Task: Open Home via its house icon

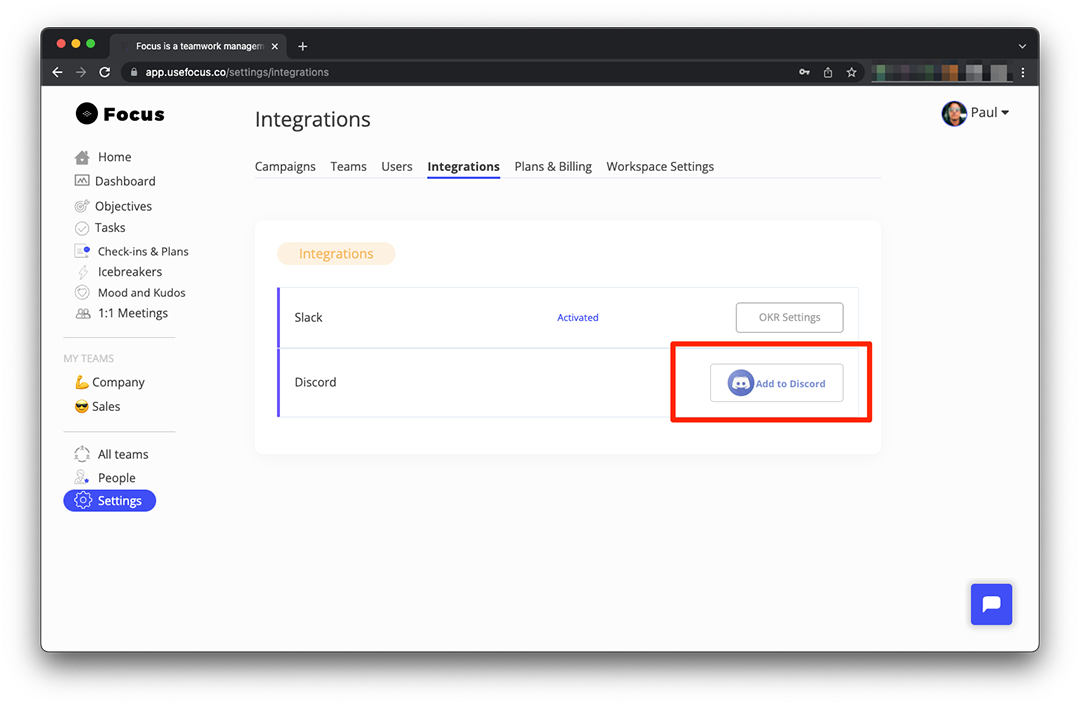Action: [82, 157]
